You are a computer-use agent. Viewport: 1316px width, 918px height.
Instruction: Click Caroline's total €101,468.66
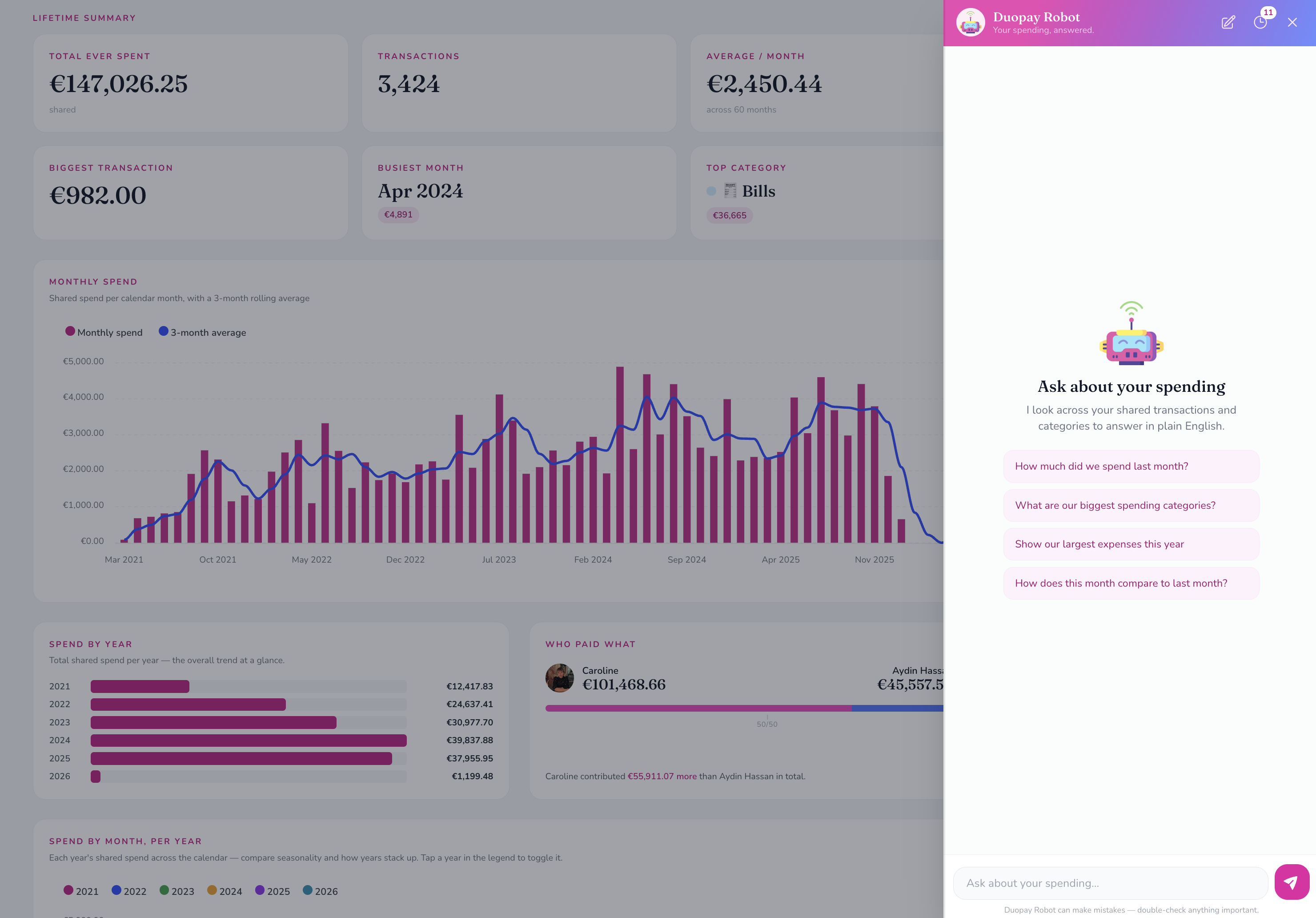tap(624, 684)
